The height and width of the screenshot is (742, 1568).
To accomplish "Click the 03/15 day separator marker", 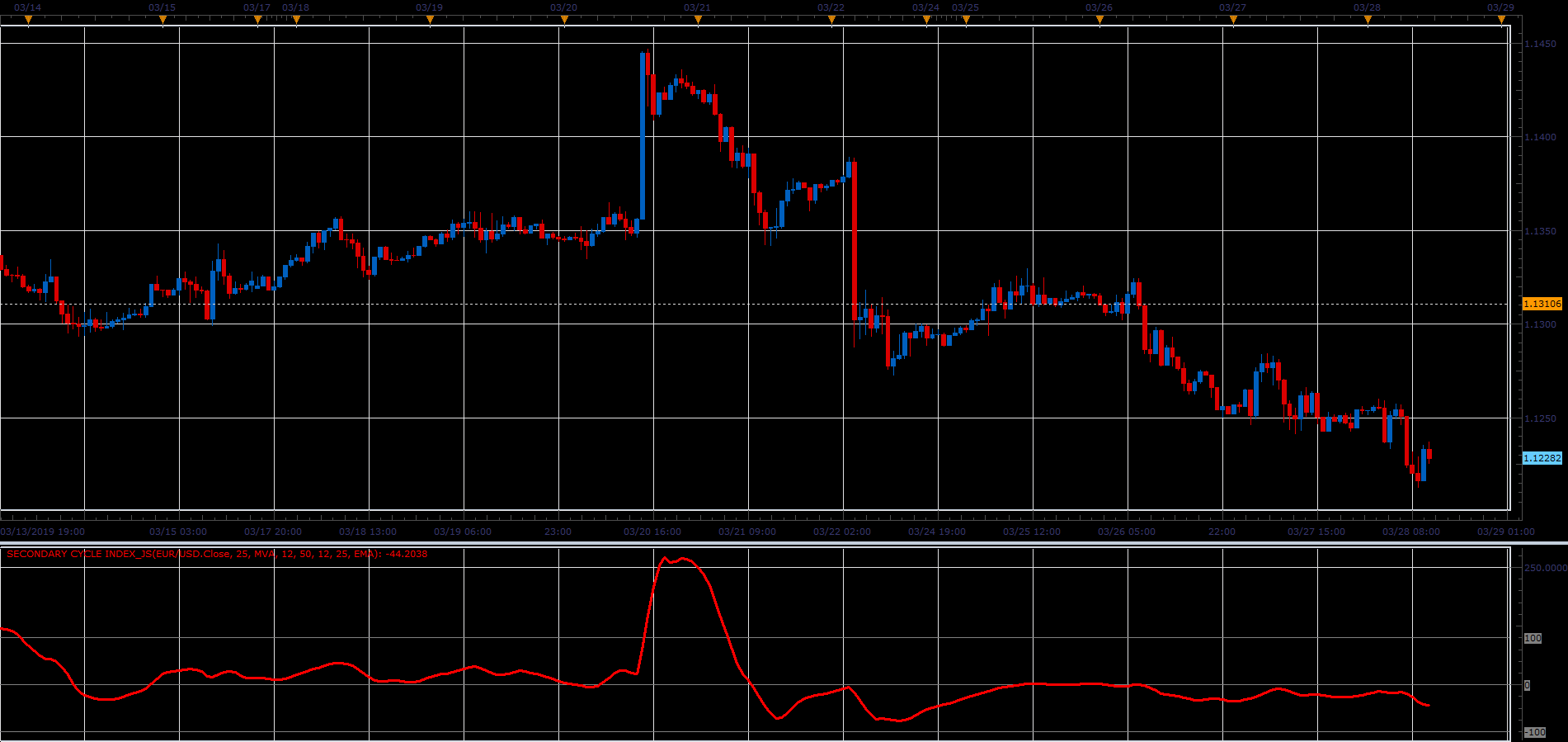I will coord(162,21).
